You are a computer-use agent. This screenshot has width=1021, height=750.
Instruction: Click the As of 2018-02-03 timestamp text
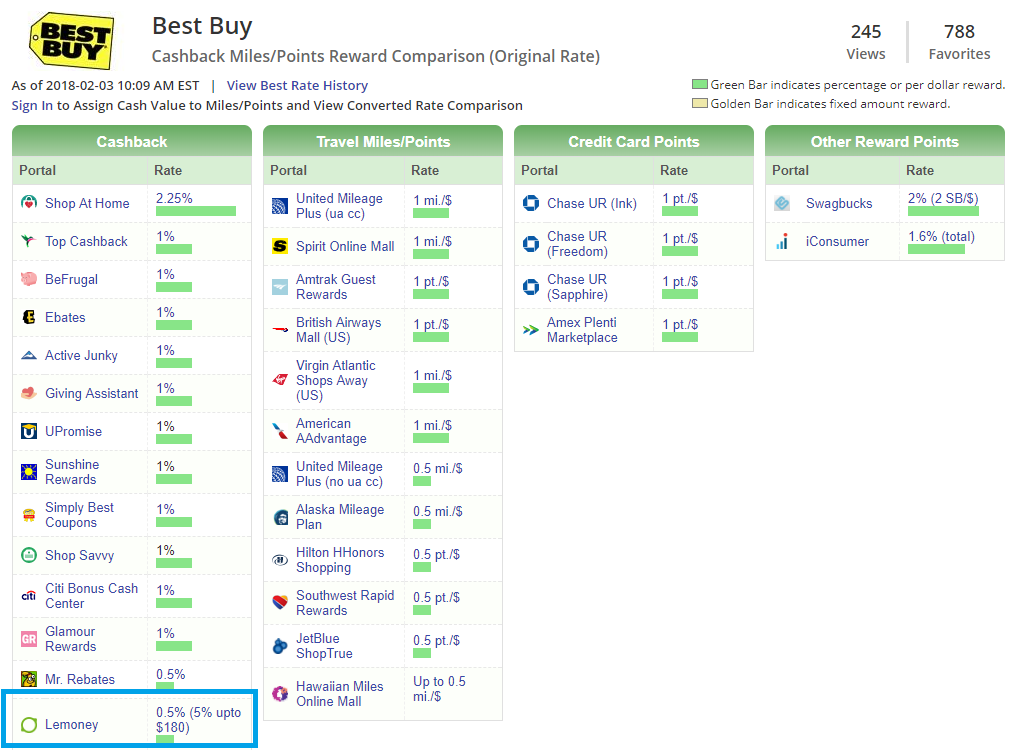pyautogui.click(x=105, y=85)
